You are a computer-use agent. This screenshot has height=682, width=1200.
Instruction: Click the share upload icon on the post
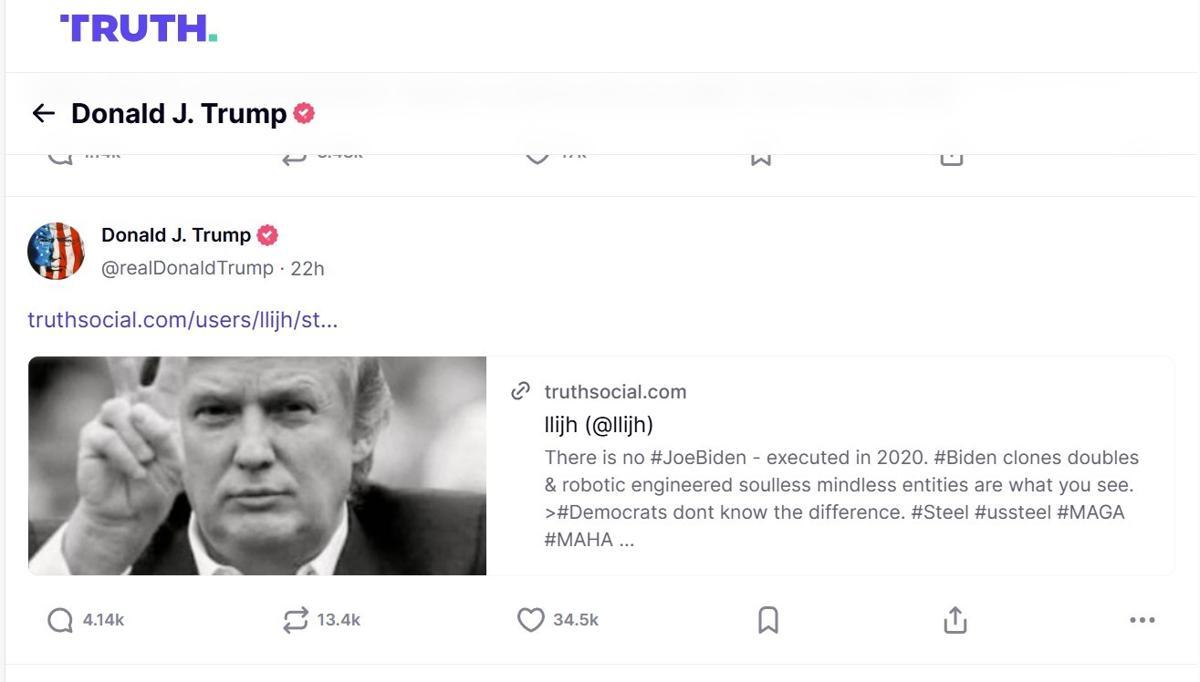coord(955,620)
